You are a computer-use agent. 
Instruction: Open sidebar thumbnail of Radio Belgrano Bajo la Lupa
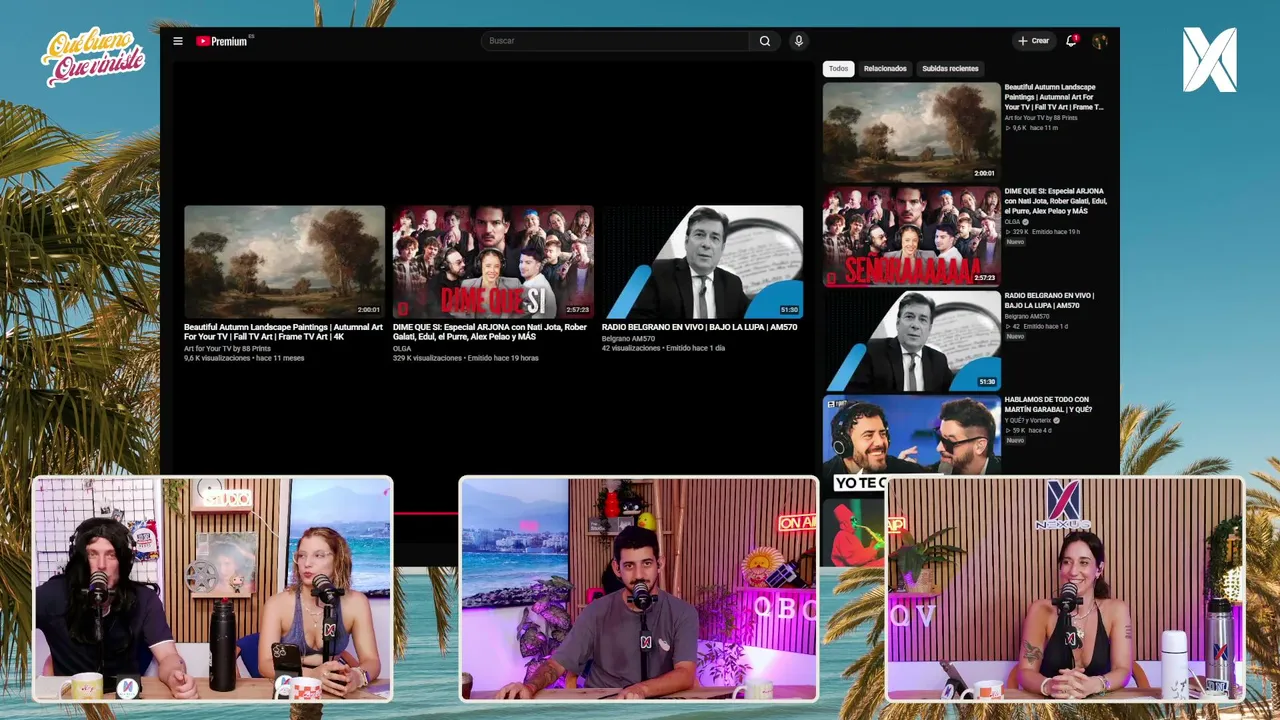911,340
